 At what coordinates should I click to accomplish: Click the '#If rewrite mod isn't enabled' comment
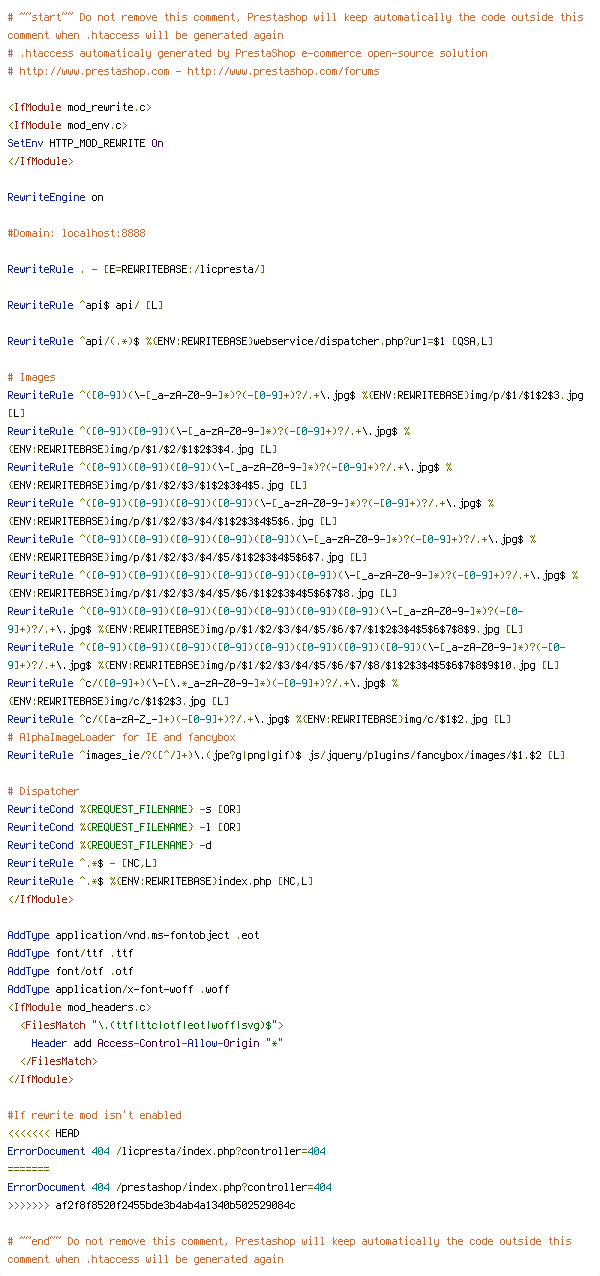click(94, 1115)
